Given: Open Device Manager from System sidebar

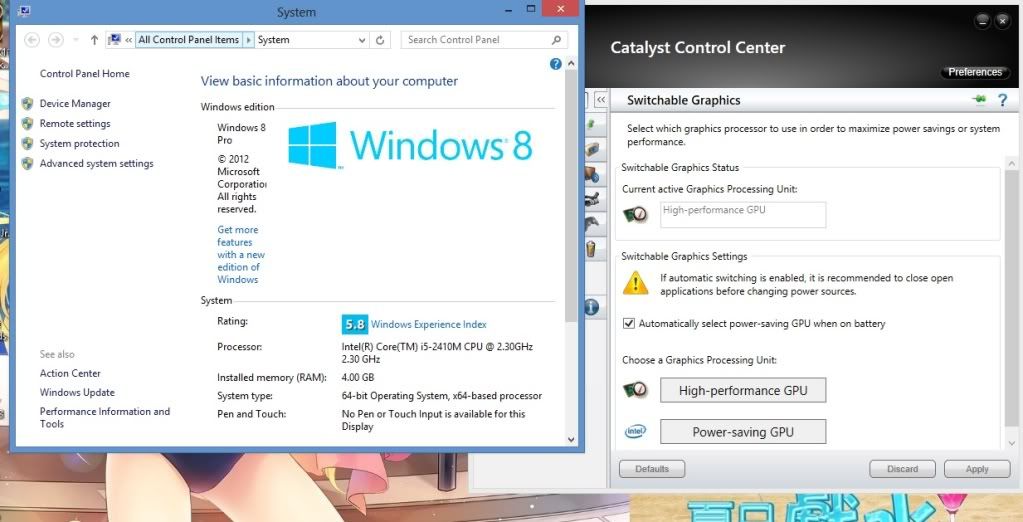Looking at the screenshot, I should (75, 104).
